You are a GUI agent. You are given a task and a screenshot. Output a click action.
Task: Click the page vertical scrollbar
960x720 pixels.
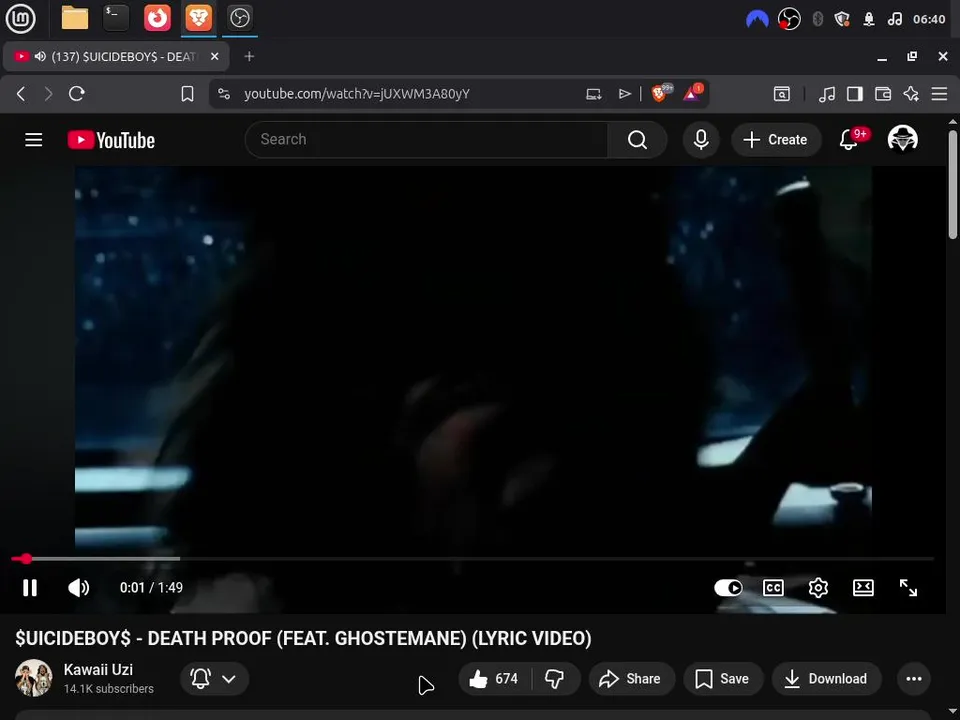tap(953, 184)
